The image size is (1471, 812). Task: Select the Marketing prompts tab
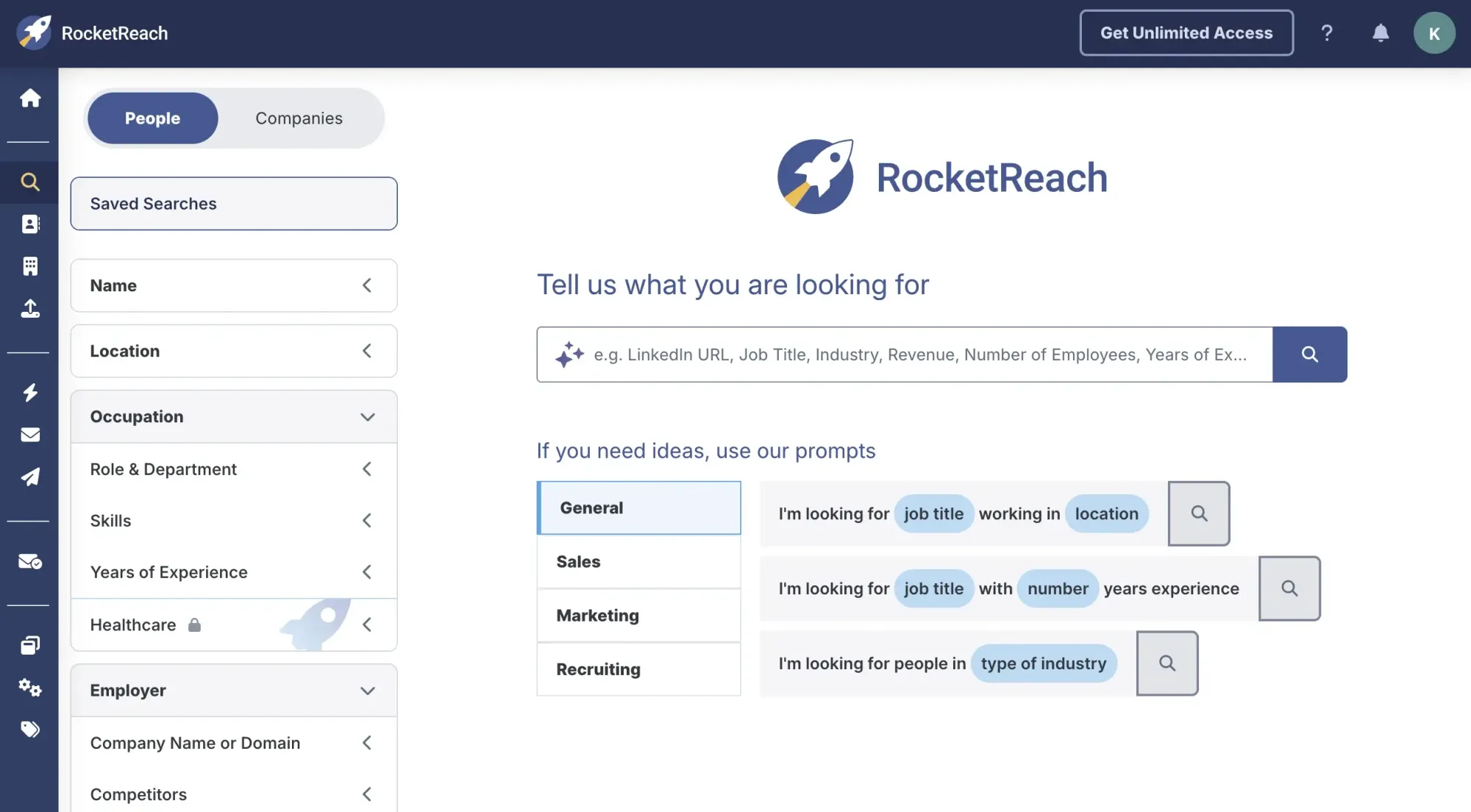pyautogui.click(x=638, y=616)
